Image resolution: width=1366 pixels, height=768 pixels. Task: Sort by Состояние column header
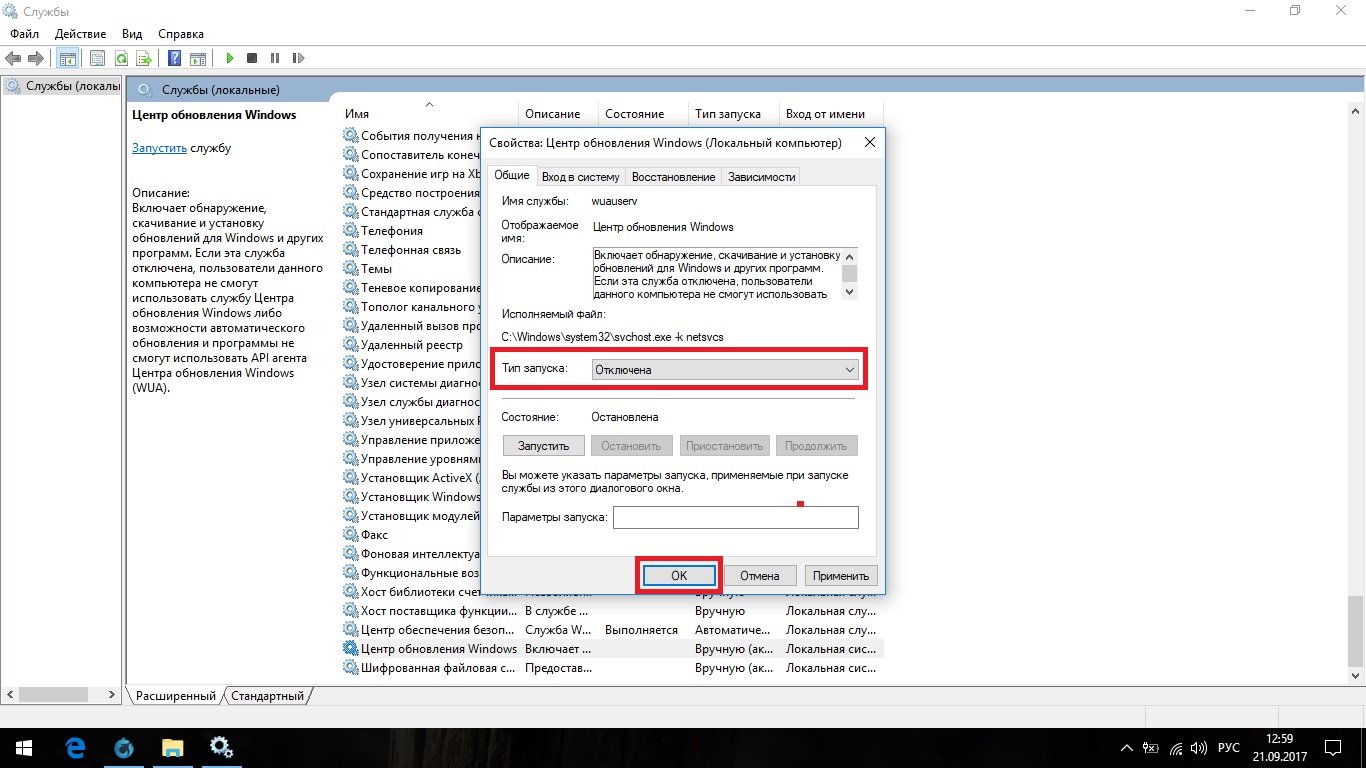(644, 114)
